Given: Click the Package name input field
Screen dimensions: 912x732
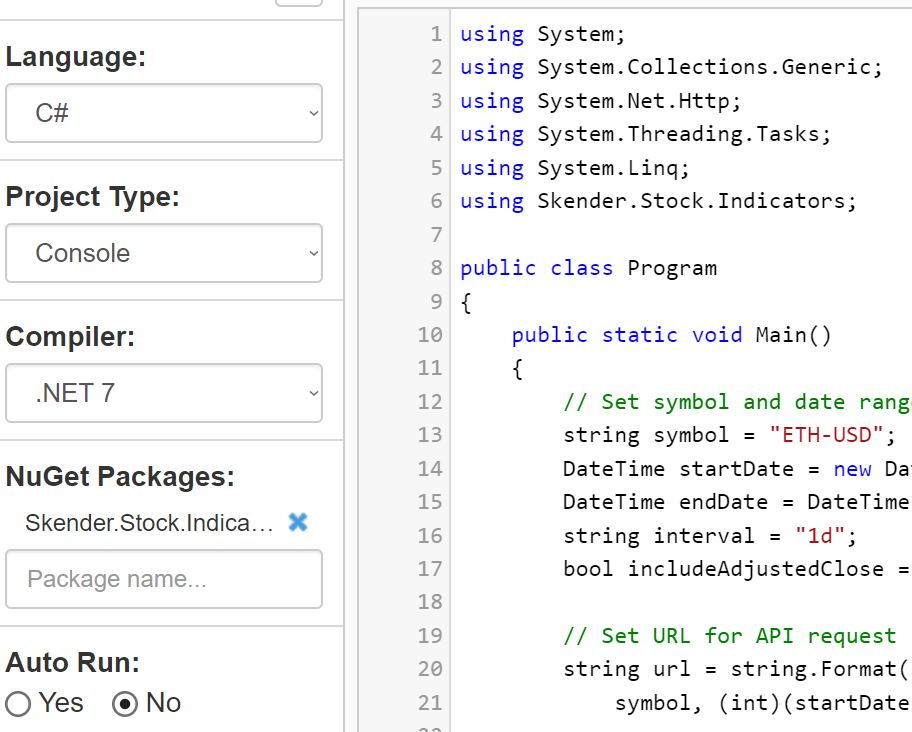Looking at the screenshot, I should coord(163,579).
